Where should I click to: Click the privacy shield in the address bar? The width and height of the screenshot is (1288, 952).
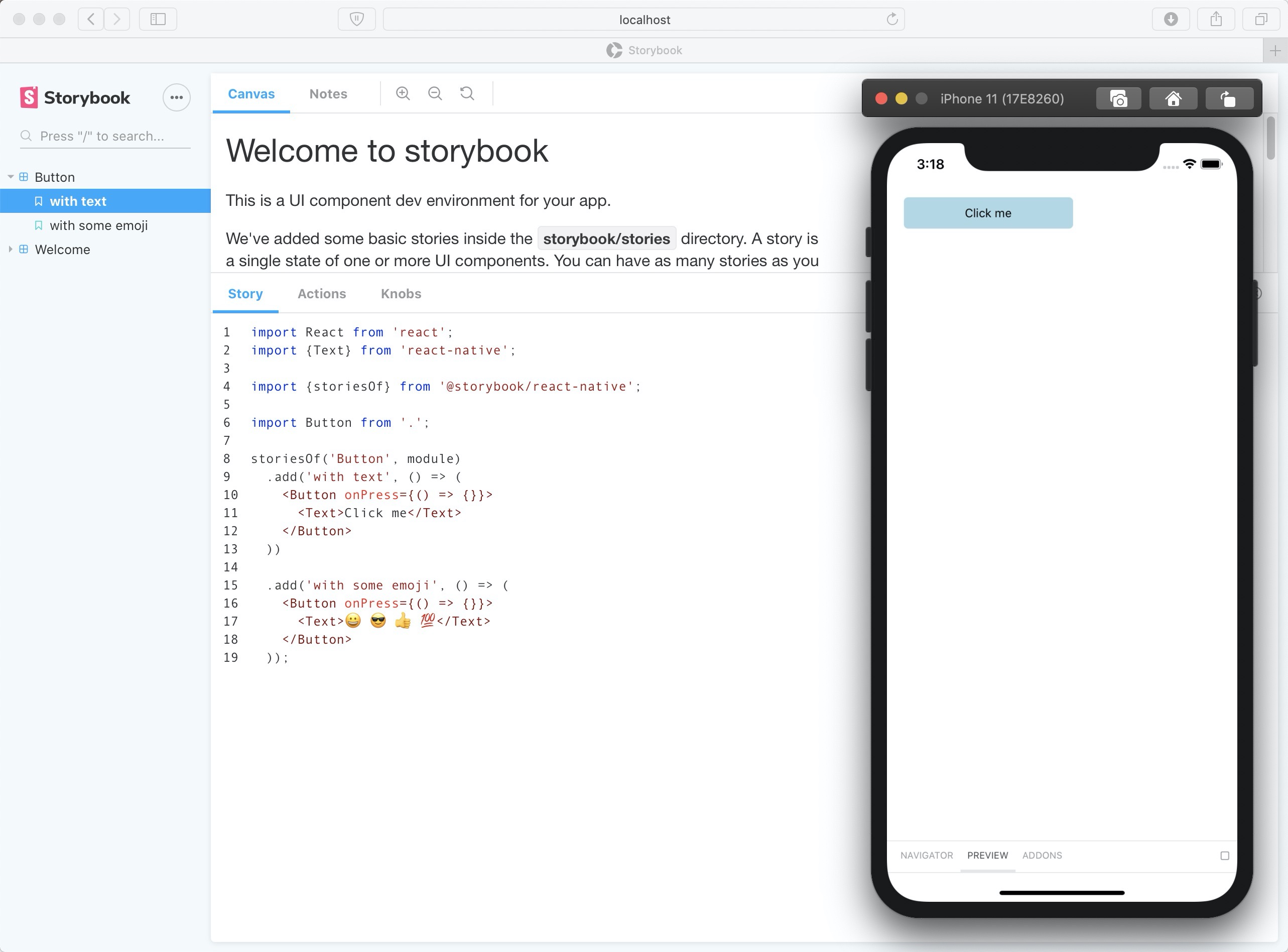coord(356,19)
